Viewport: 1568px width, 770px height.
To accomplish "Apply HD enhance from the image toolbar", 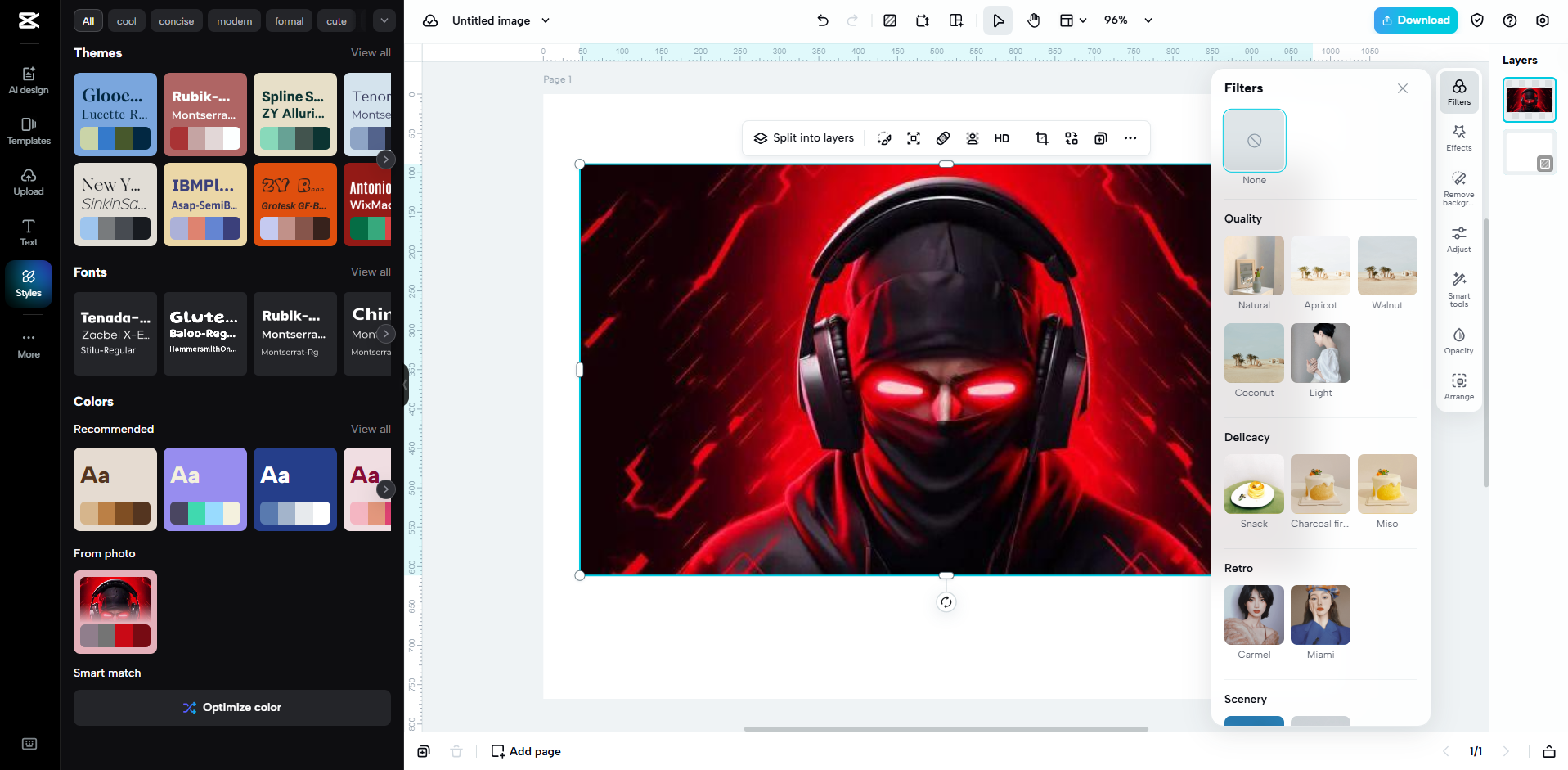I will tap(1001, 138).
